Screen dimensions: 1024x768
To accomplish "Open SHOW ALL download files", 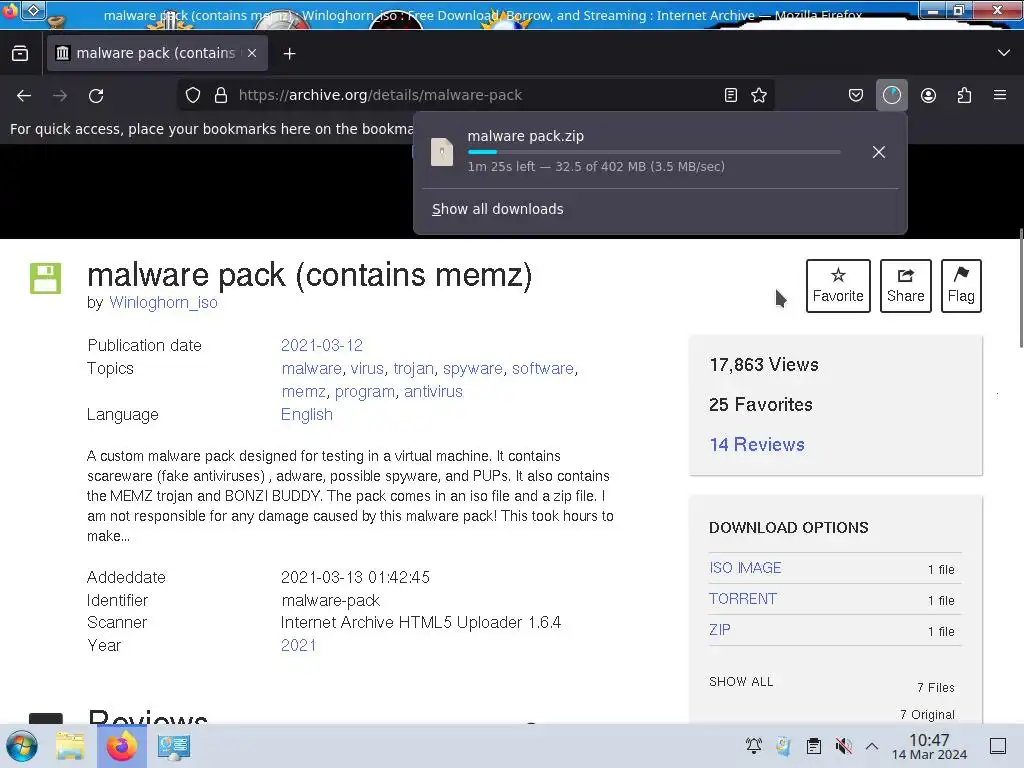I will 741,682.
